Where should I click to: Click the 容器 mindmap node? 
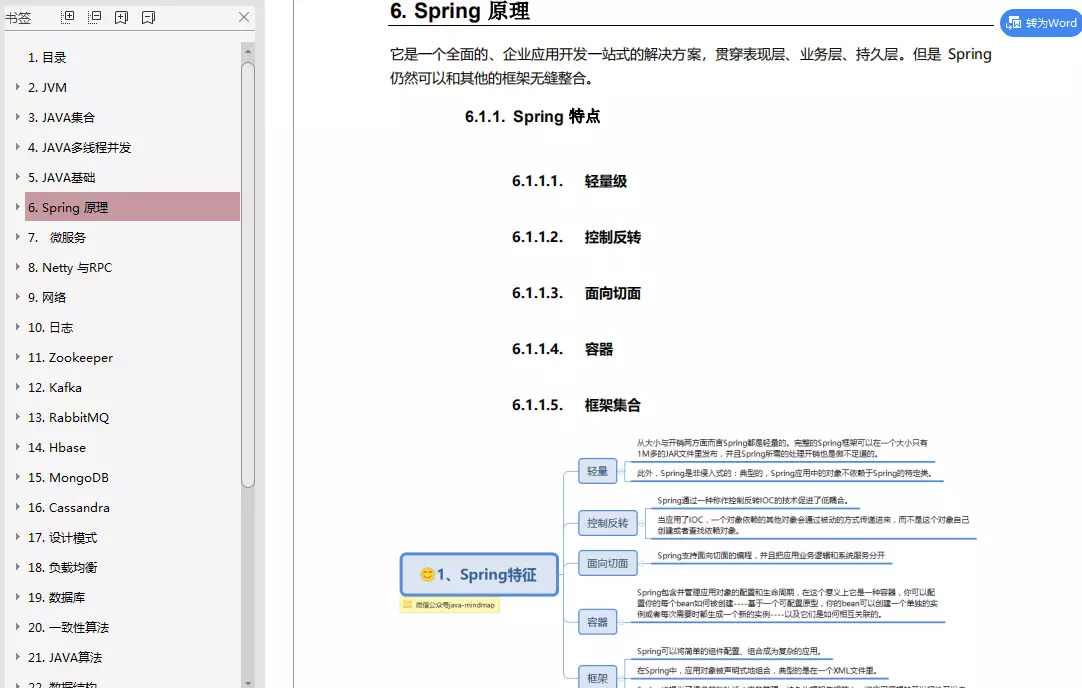pos(598,622)
